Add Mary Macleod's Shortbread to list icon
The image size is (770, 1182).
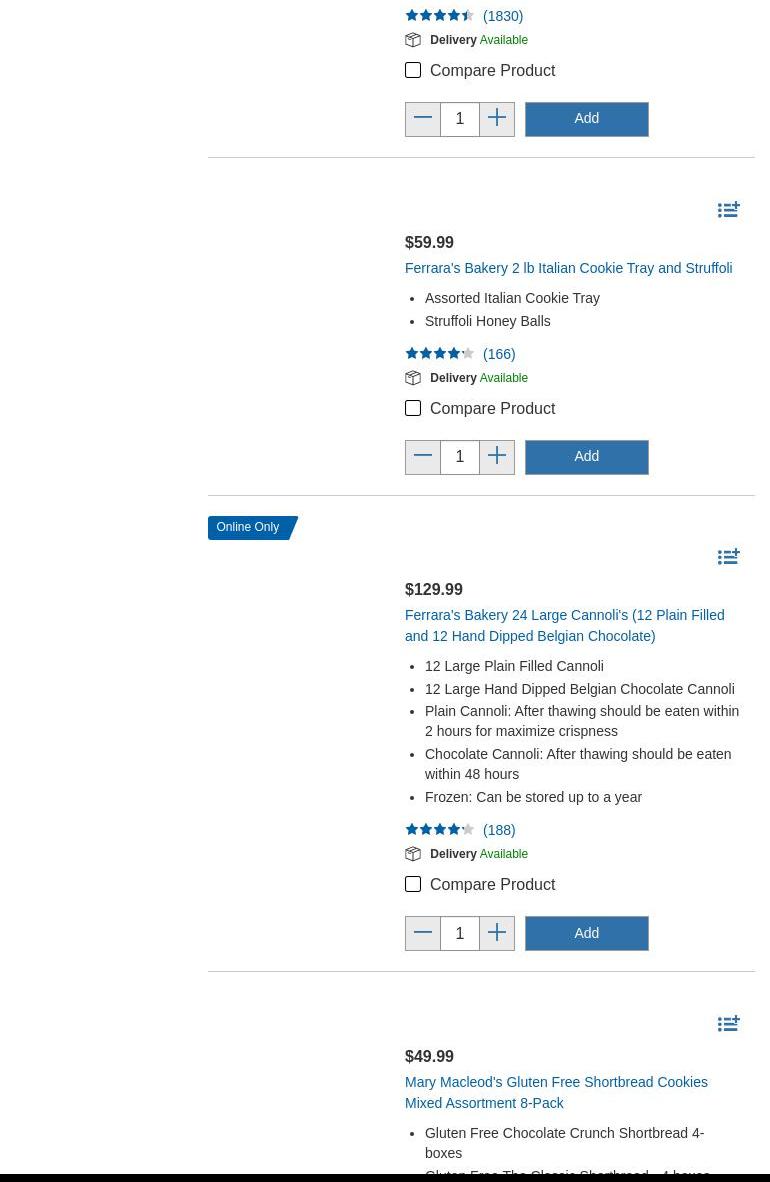tap(728, 1024)
